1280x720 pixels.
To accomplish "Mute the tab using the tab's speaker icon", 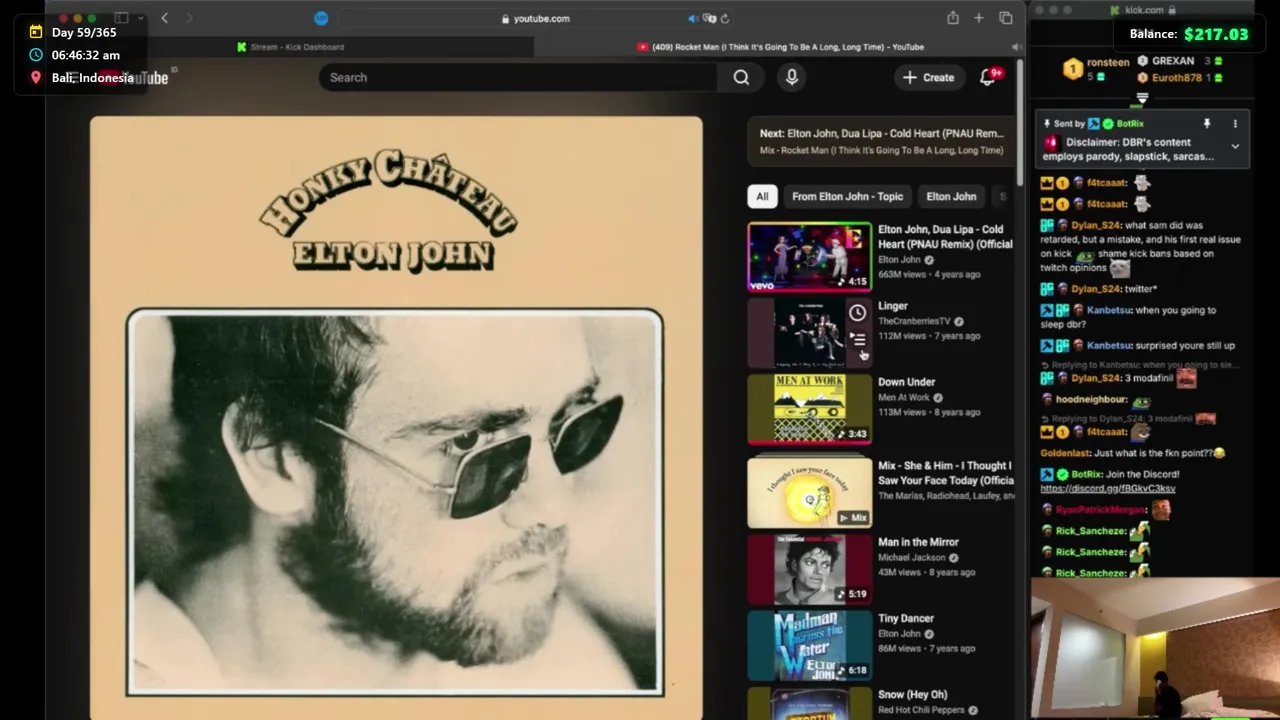I will click(1016, 47).
